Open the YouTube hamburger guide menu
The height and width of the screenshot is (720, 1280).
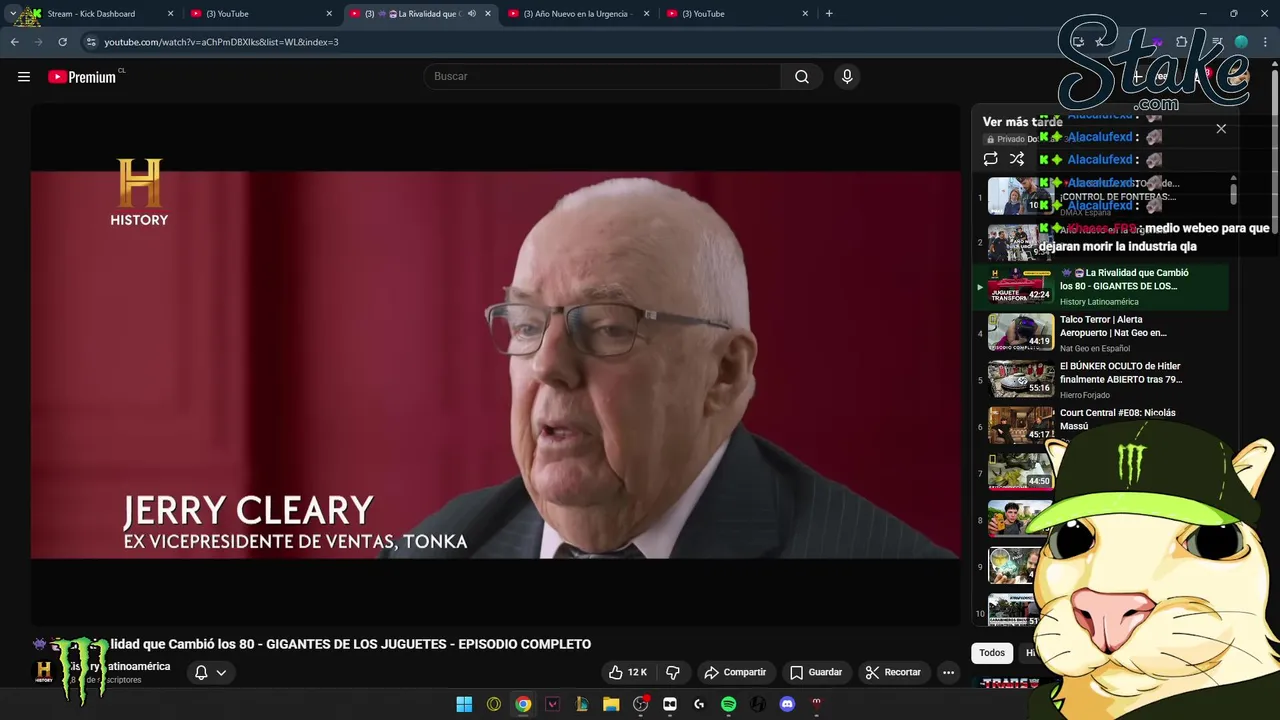(x=24, y=76)
